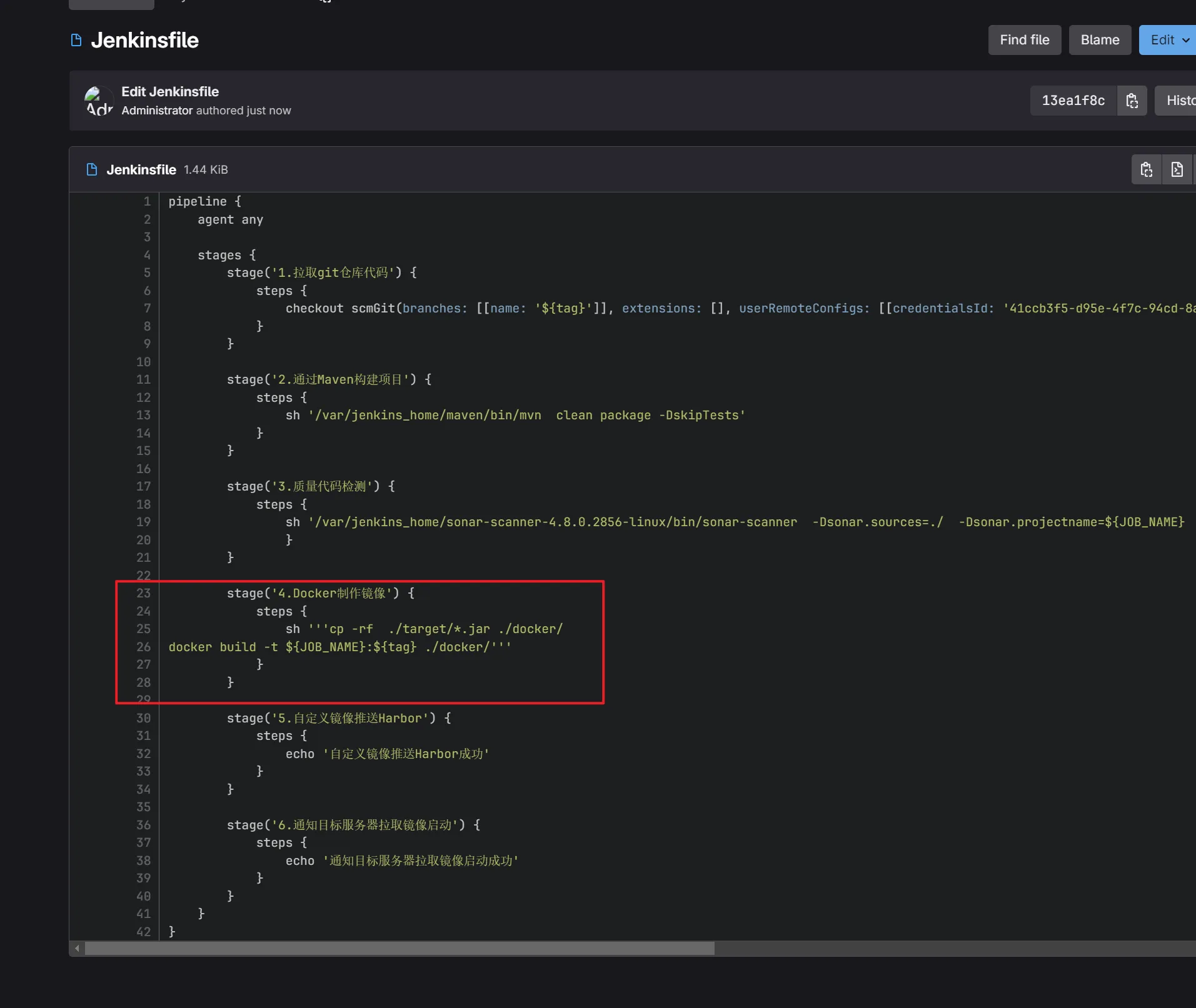Copy file contents using the clipboard icon

pos(1146,169)
